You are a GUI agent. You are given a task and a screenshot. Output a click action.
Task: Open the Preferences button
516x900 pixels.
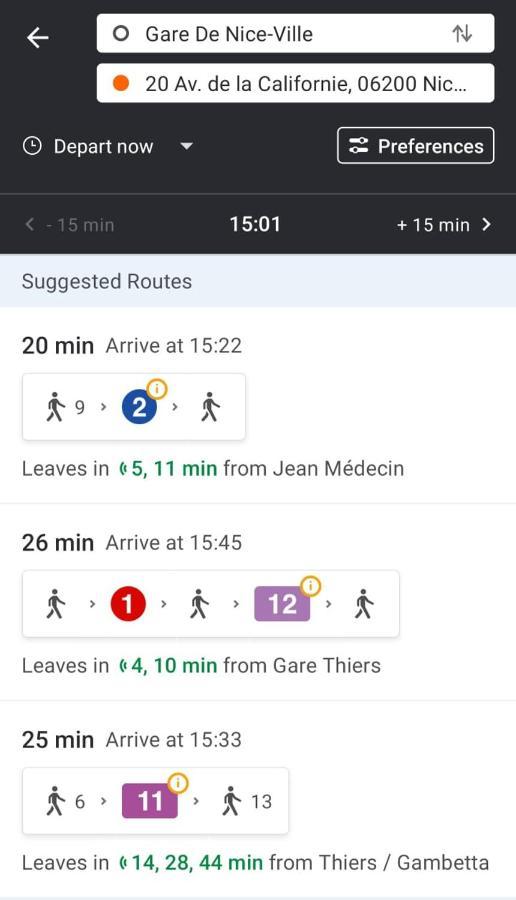click(416, 146)
